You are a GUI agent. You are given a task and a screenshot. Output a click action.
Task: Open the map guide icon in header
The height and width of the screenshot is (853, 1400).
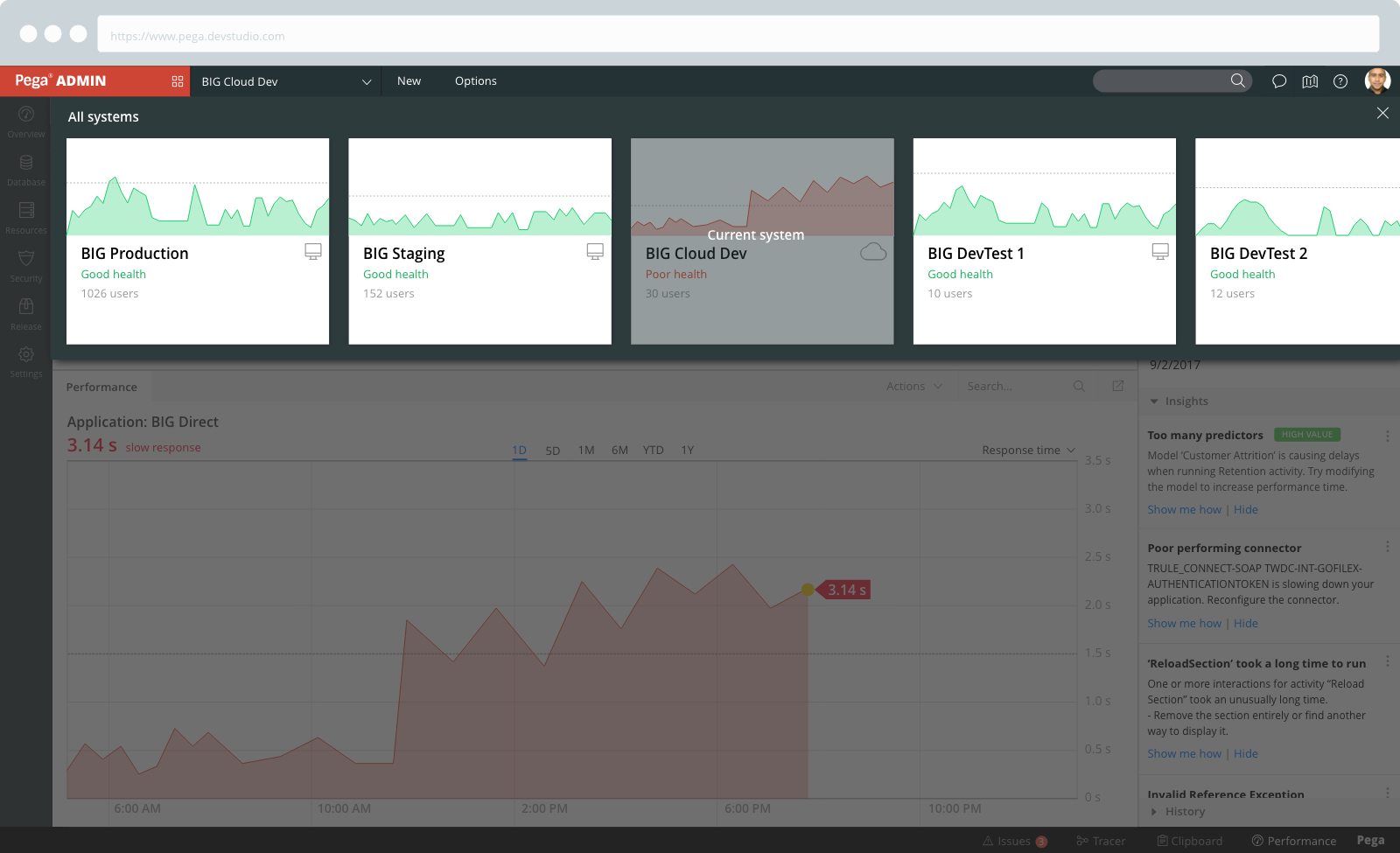pos(1310,81)
